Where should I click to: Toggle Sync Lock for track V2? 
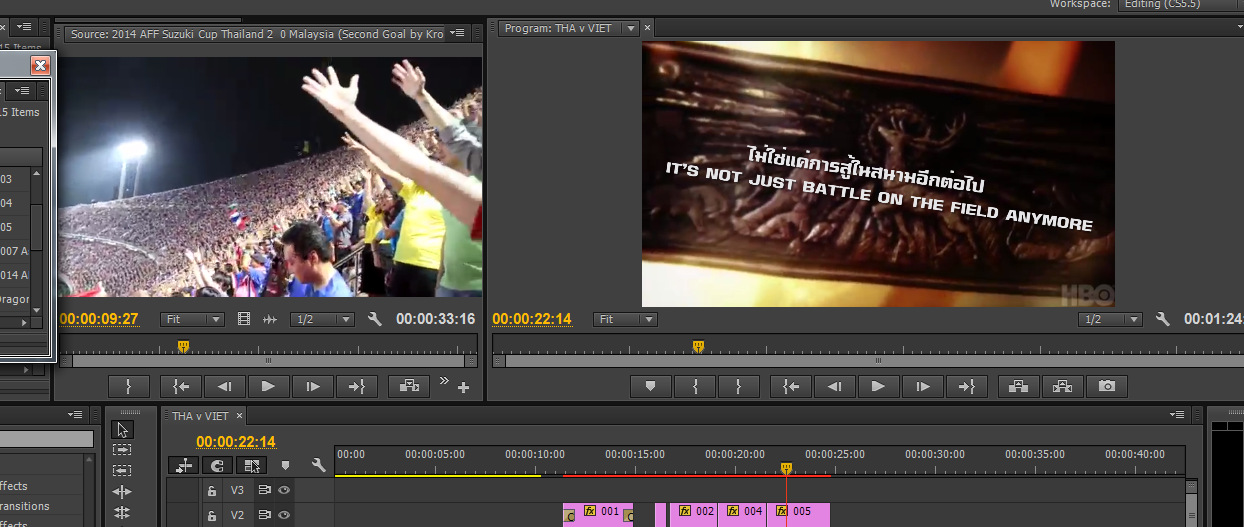(265, 515)
